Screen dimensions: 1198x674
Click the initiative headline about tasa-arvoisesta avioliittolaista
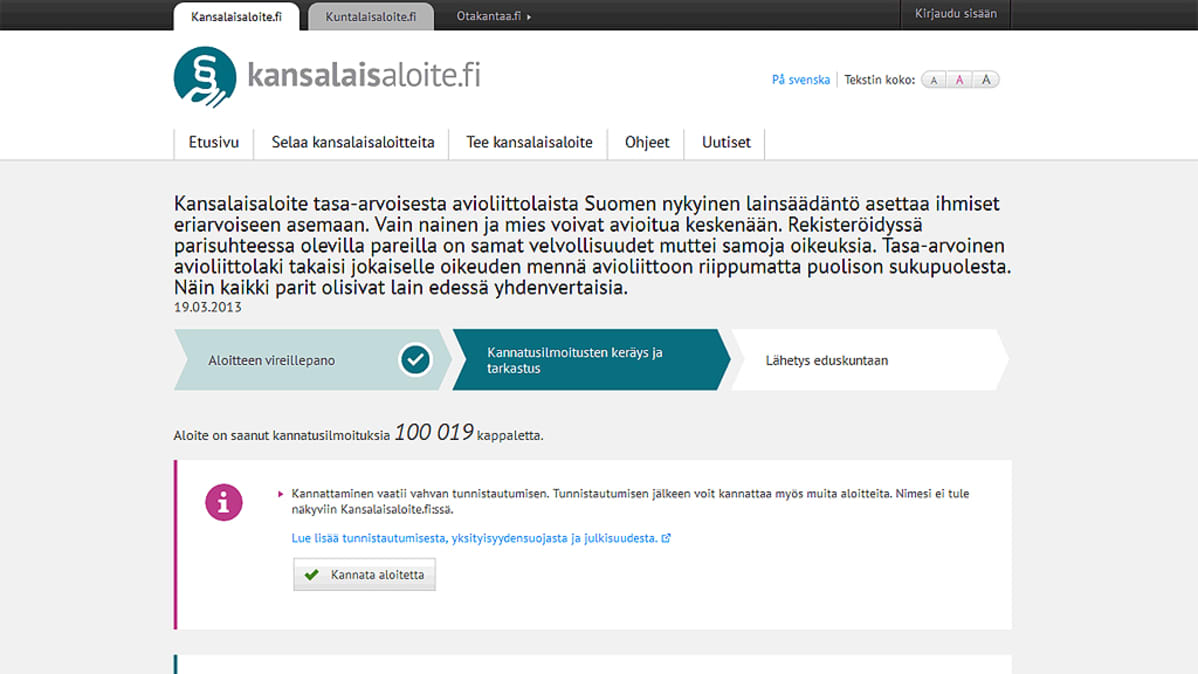pyautogui.click(x=592, y=245)
